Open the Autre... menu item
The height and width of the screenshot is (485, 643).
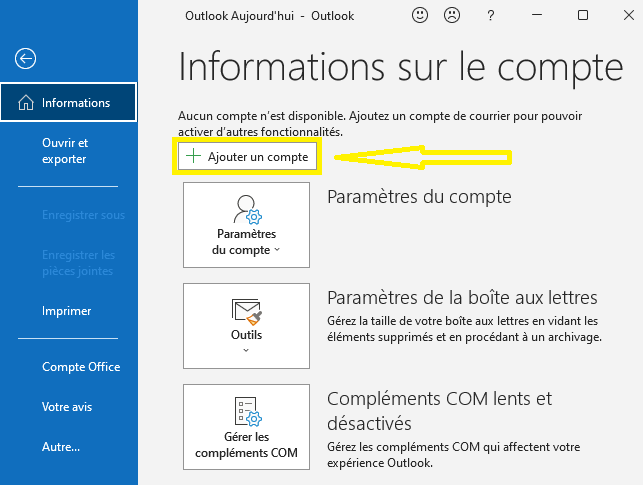(61, 446)
